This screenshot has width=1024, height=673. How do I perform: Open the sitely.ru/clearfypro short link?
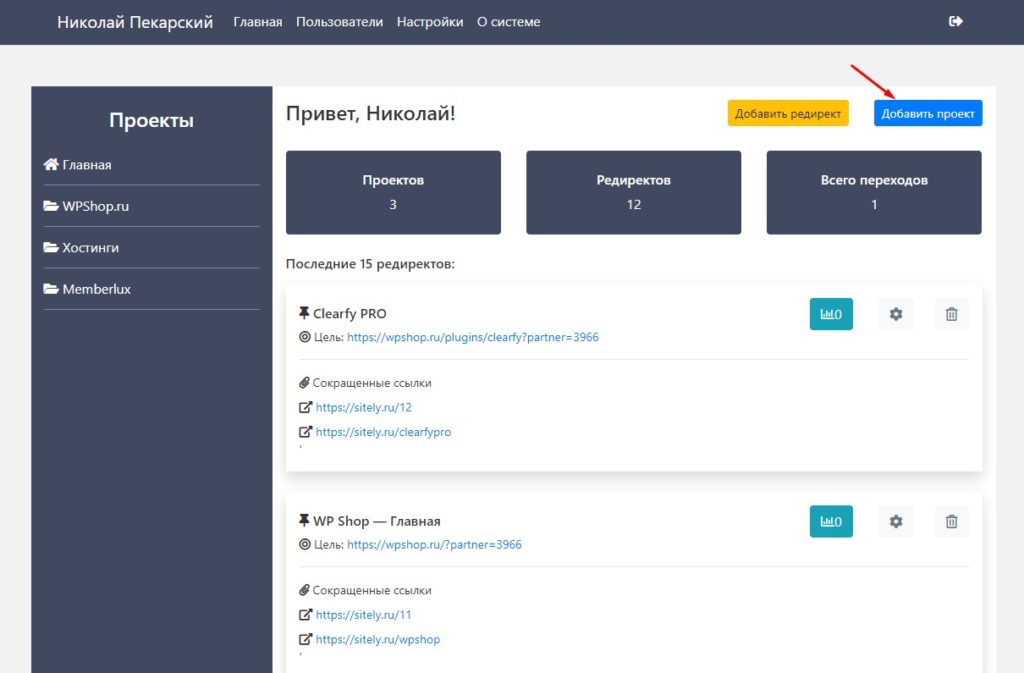[383, 432]
